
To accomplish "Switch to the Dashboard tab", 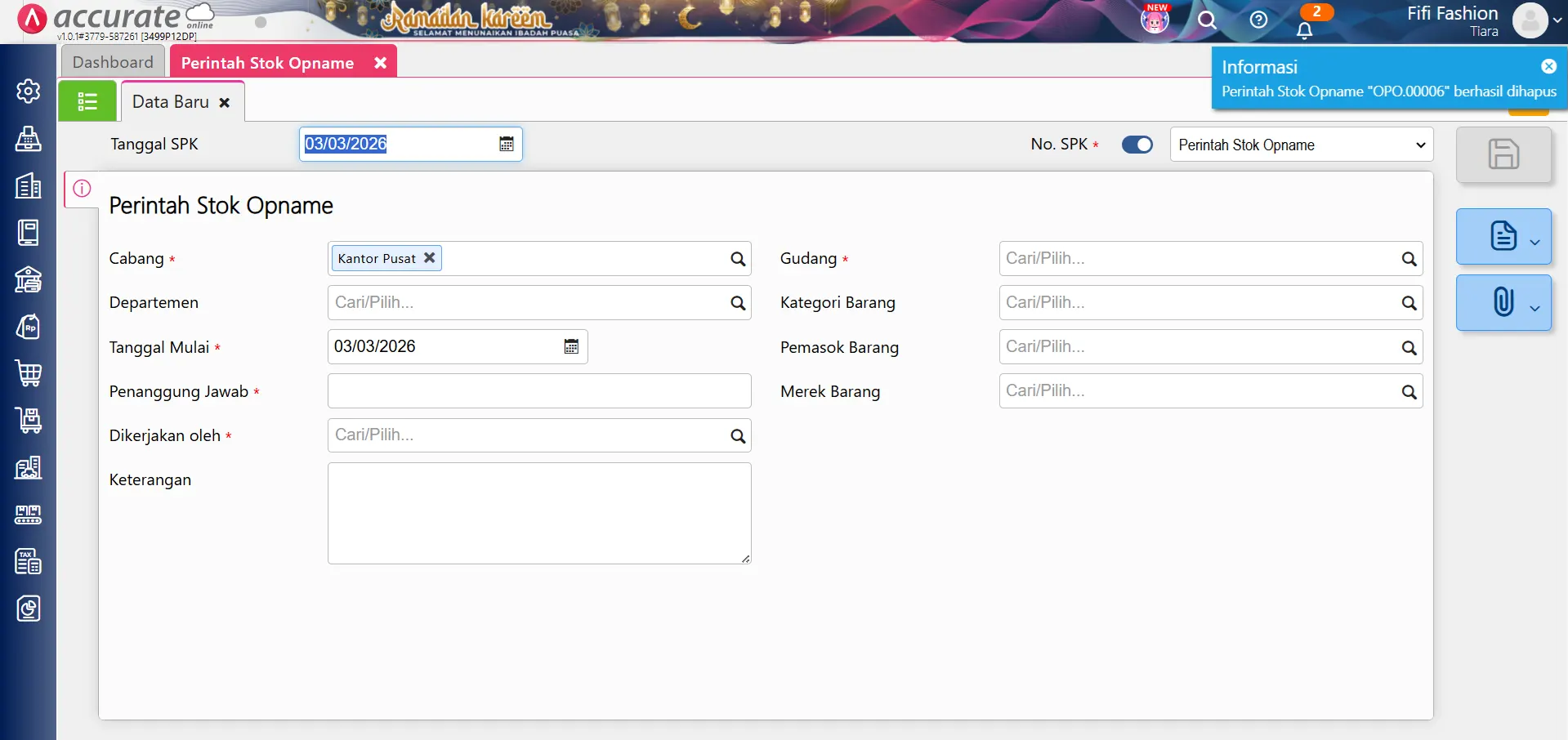I will [x=113, y=62].
